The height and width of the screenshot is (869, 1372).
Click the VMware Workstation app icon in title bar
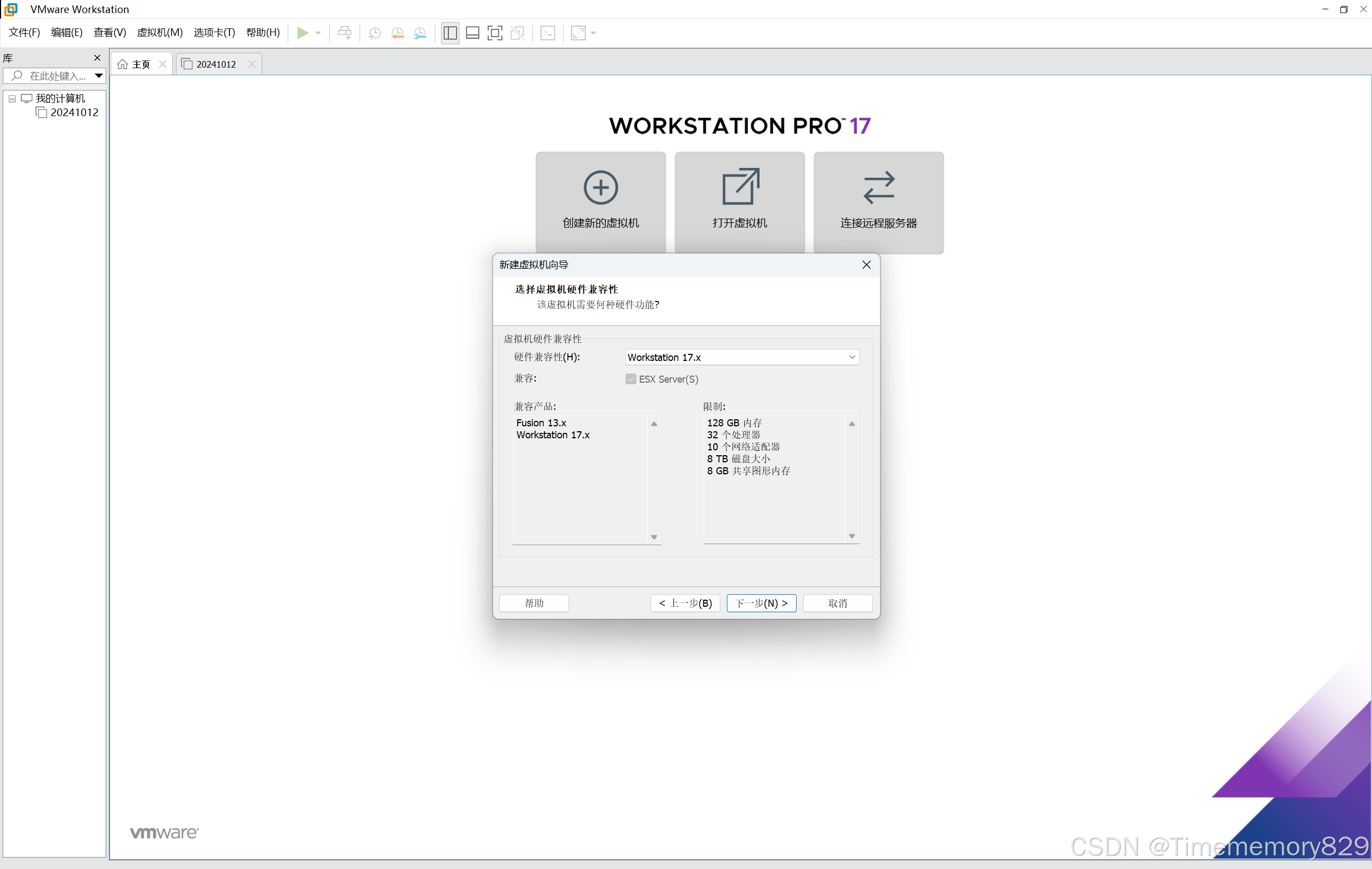[x=11, y=9]
